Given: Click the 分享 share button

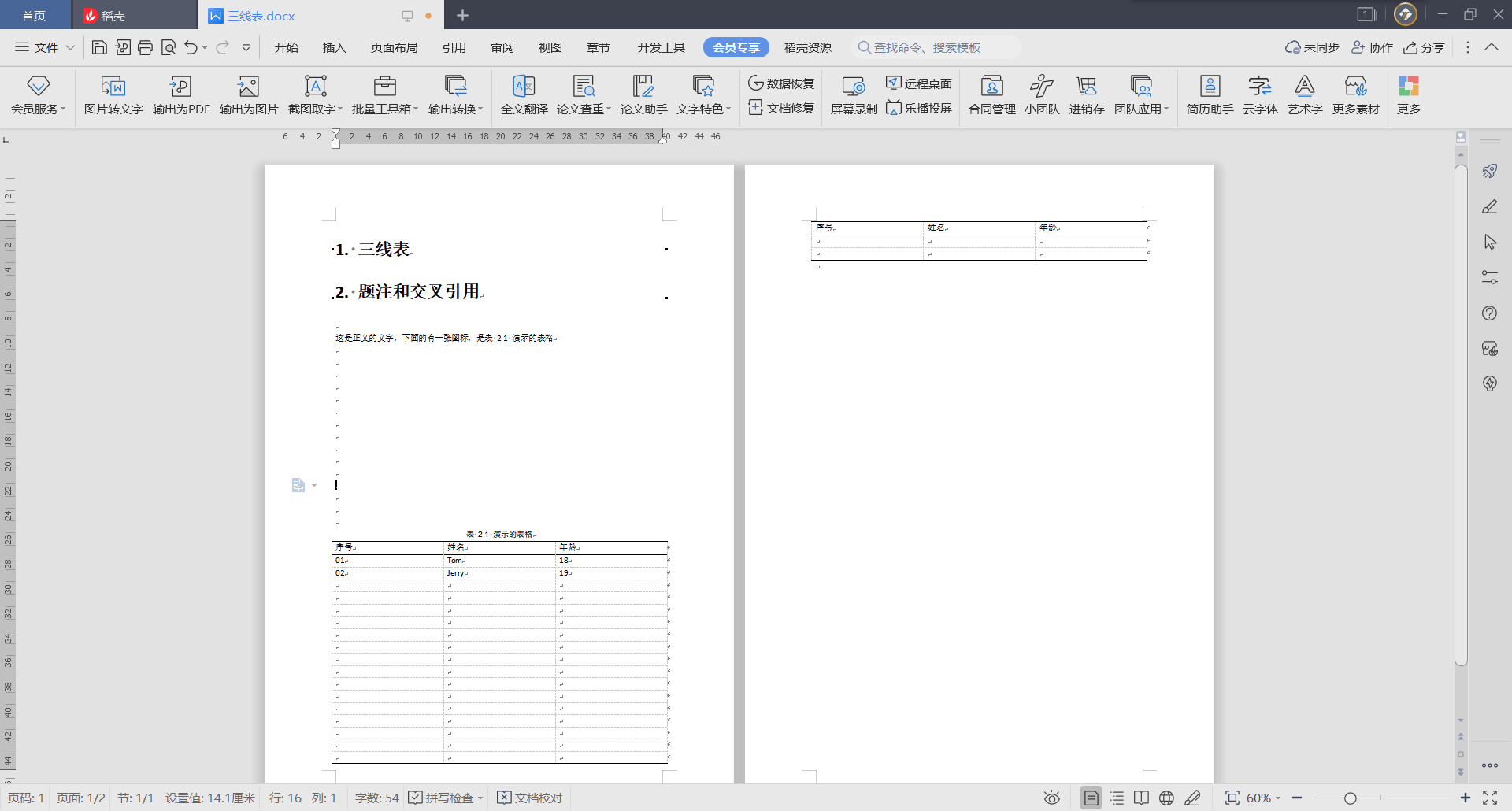Looking at the screenshot, I should pyautogui.click(x=1424, y=47).
